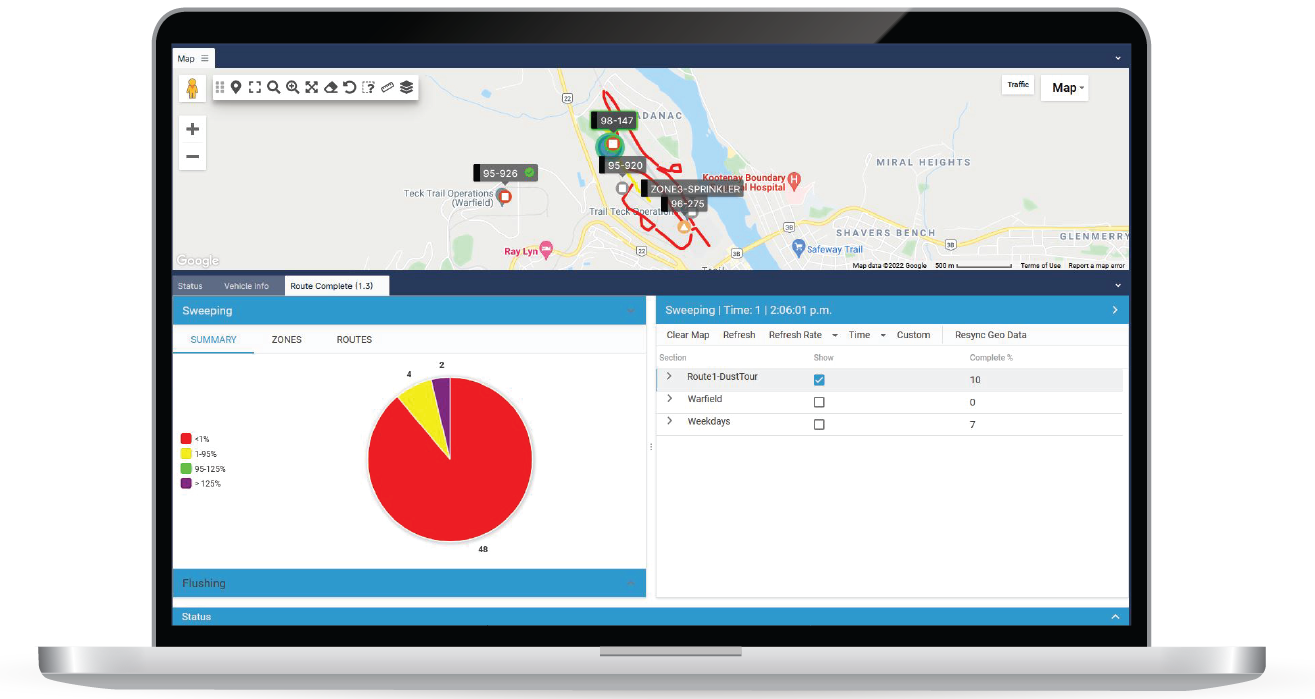Click the yellow 1-95% legend swatch
Viewport: 1315px width, 699px height.
click(186, 454)
